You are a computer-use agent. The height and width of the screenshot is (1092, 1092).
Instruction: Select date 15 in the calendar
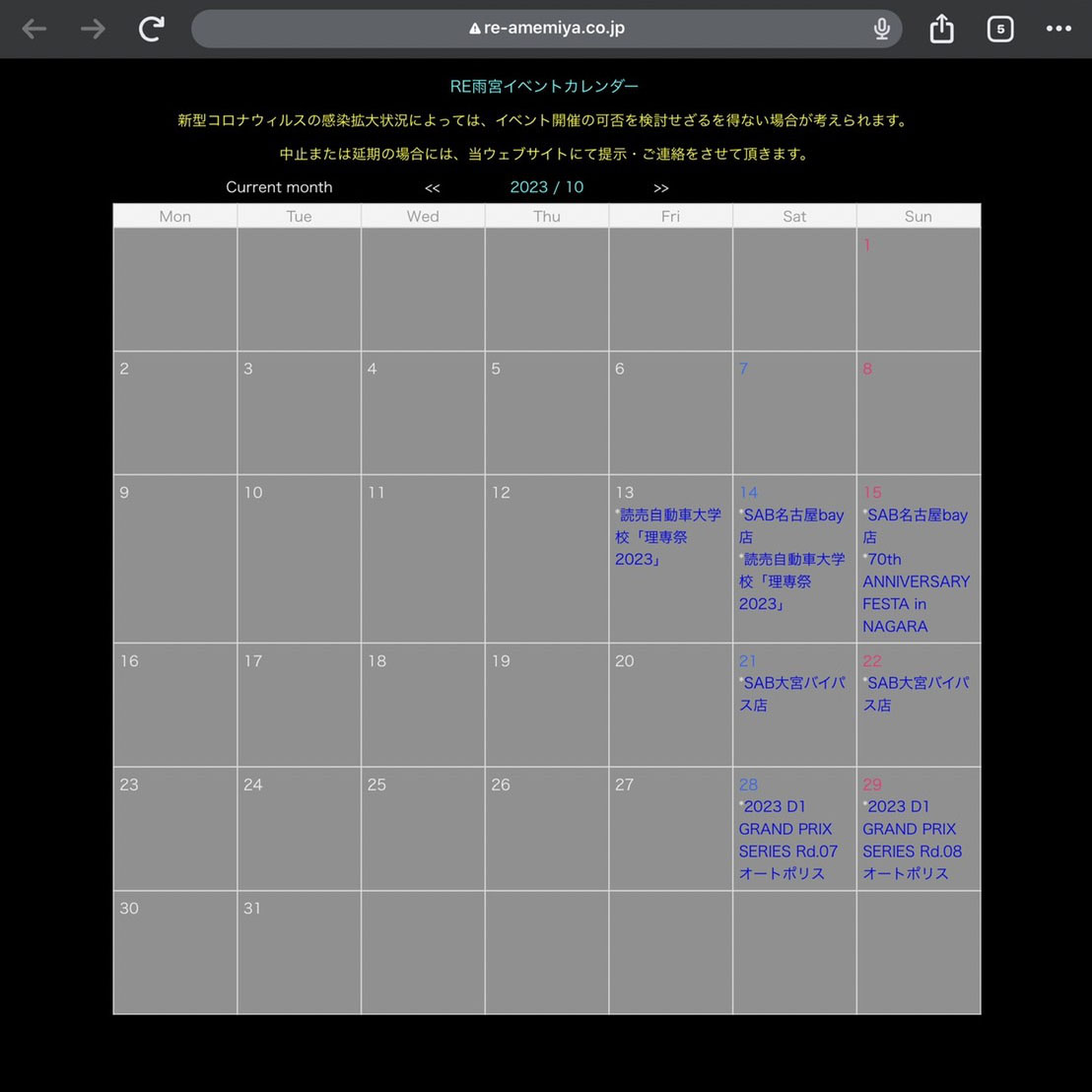[872, 493]
